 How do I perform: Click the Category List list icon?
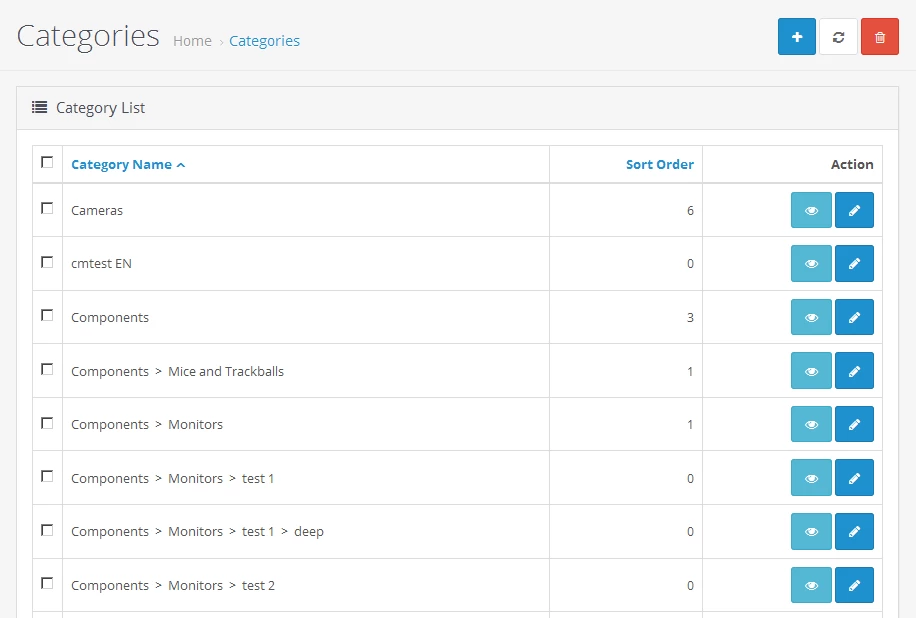(x=39, y=107)
